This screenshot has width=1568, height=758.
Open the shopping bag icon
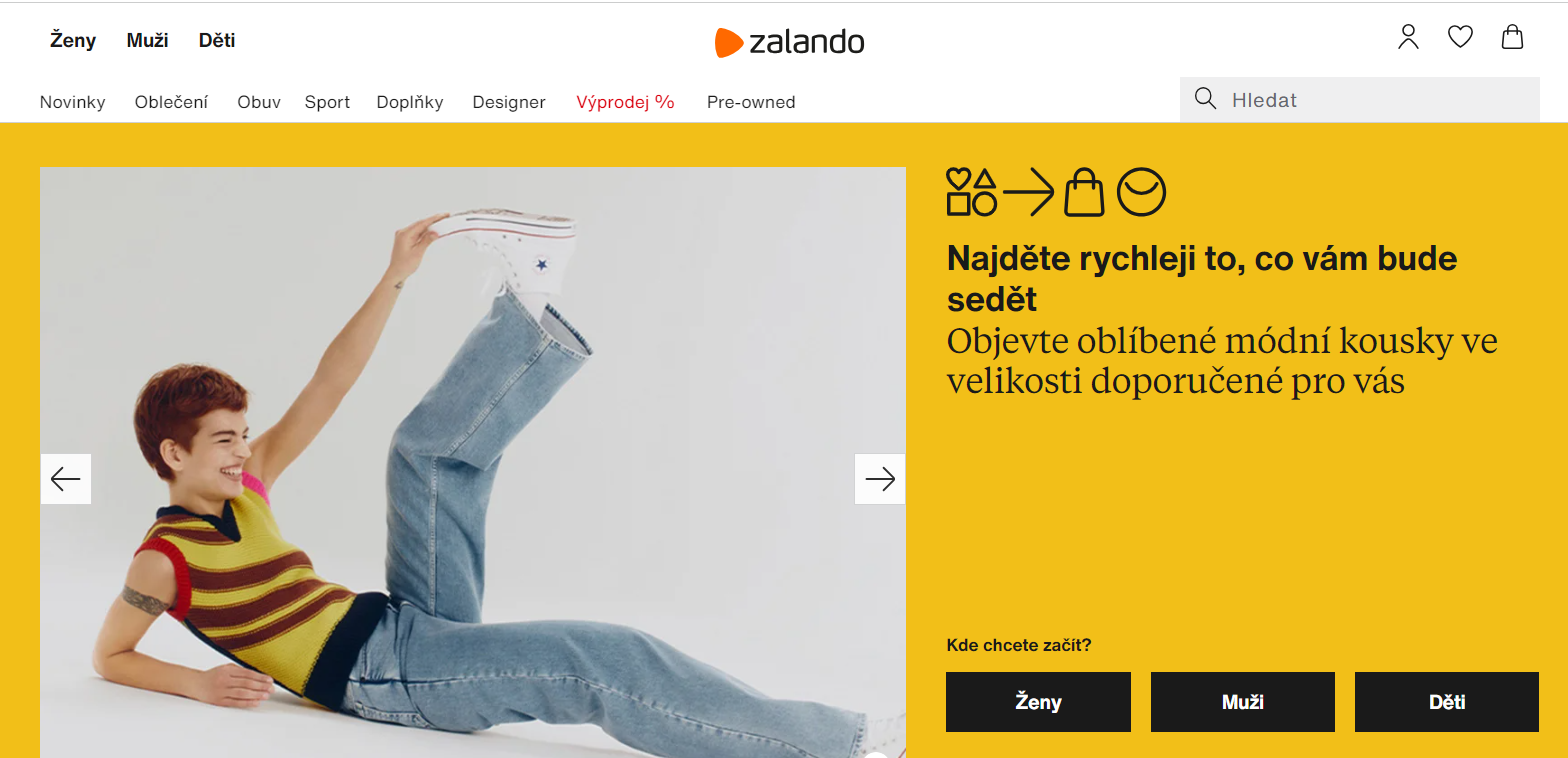pos(1513,38)
